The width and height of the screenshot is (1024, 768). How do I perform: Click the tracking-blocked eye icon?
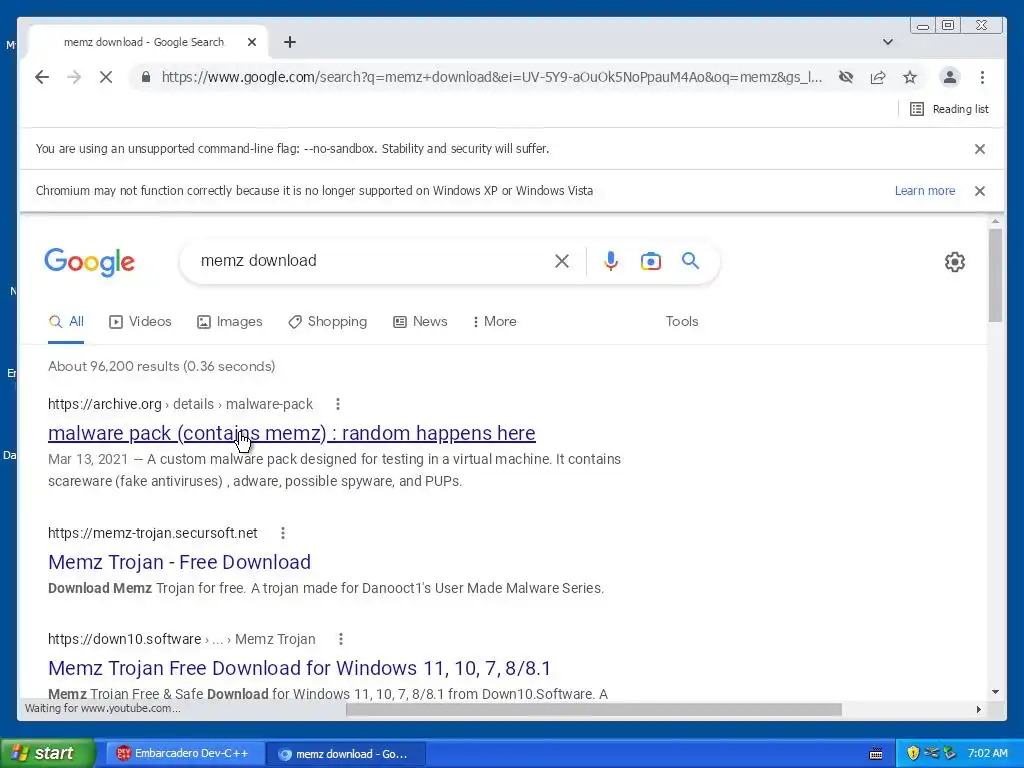[x=846, y=77]
